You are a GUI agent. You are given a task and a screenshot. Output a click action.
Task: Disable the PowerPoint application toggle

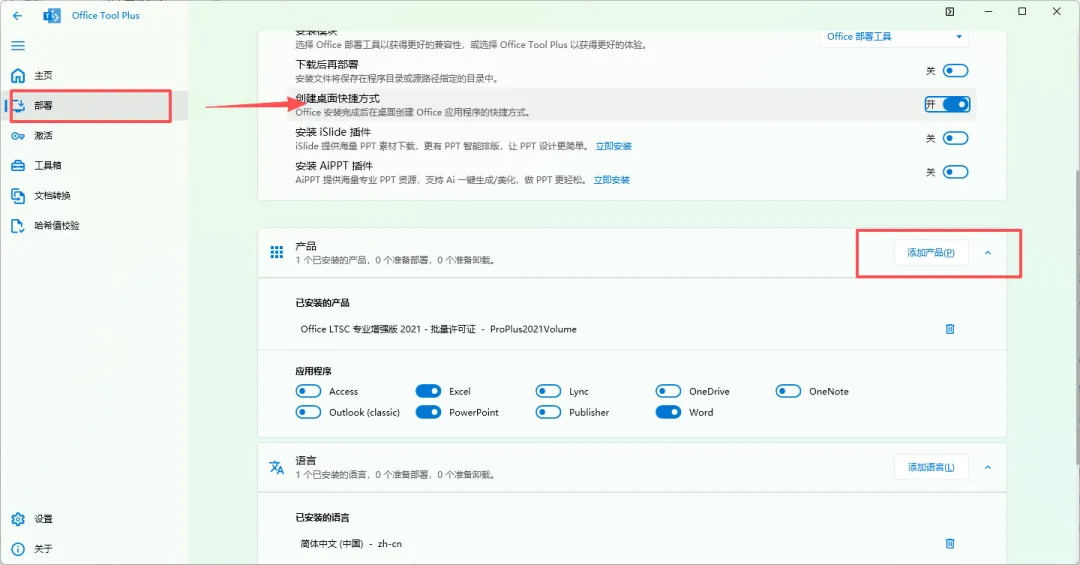click(x=428, y=412)
